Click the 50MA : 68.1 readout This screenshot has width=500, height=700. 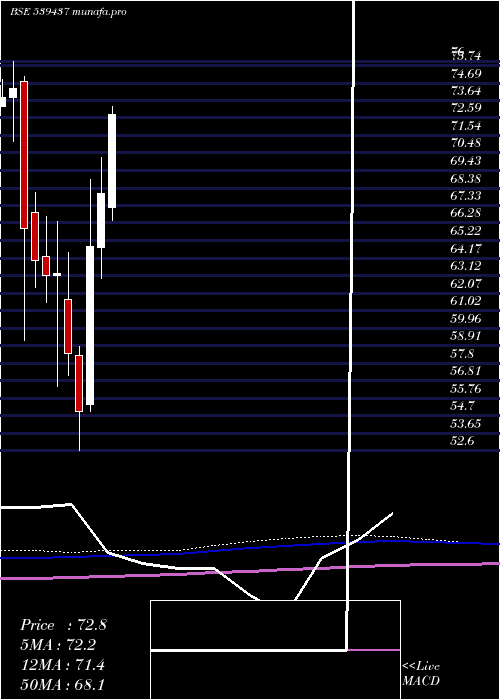coord(63,685)
